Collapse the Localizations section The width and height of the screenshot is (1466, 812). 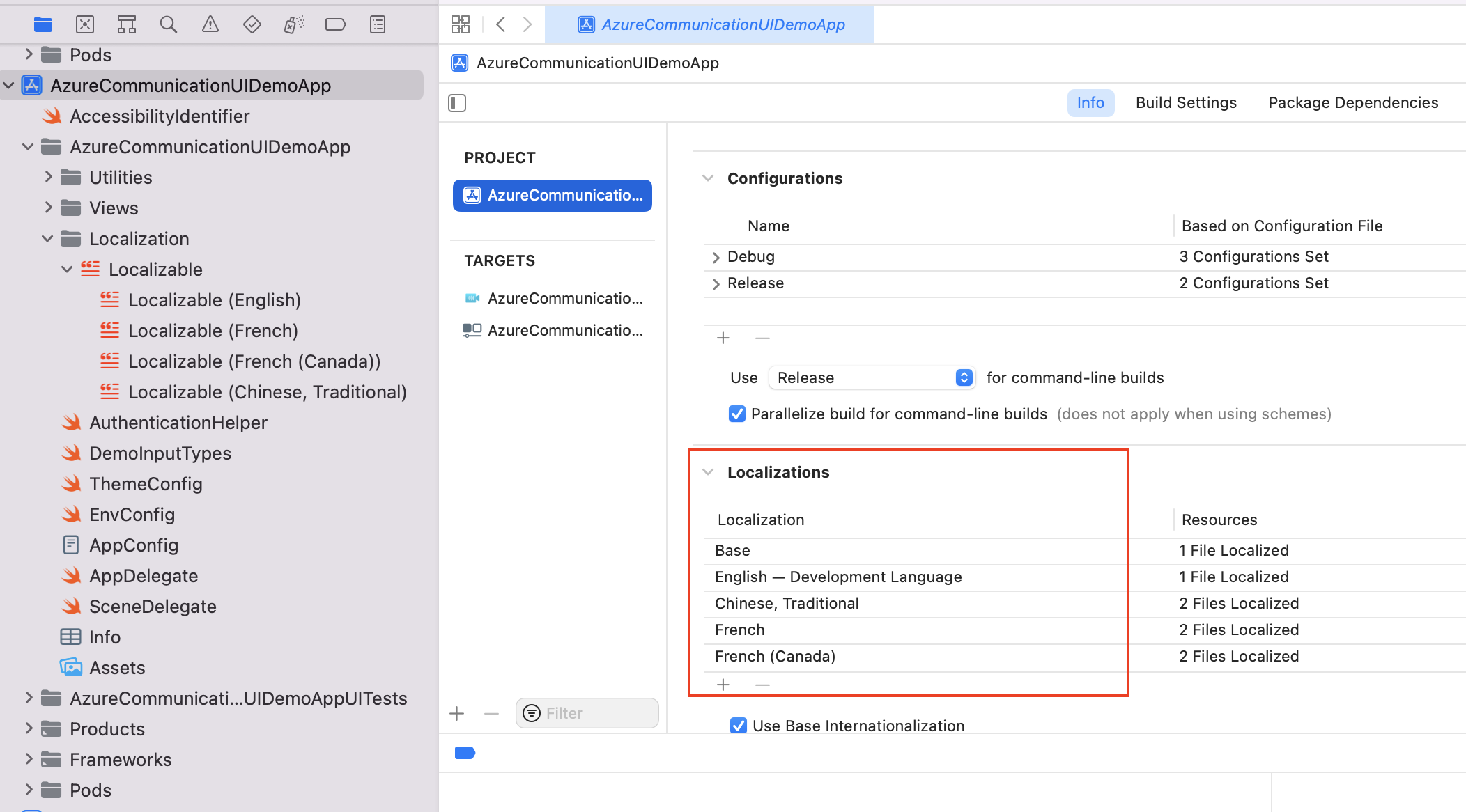coord(709,472)
